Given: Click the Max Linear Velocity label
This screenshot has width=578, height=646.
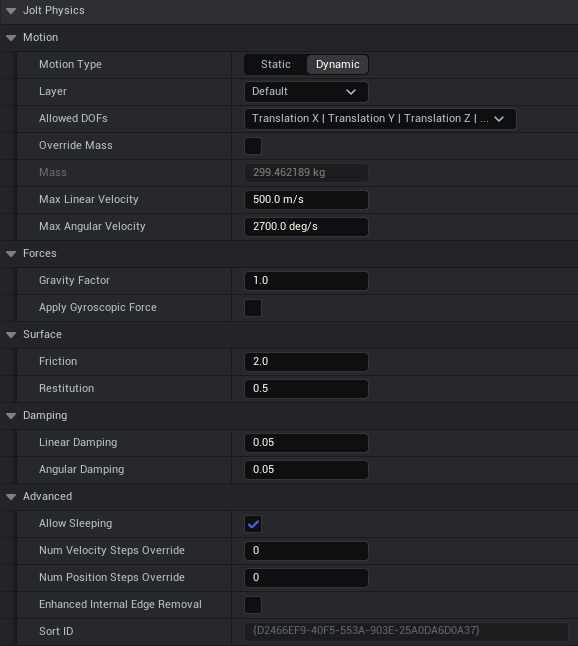Looking at the screenshot, I should (x=89, y=199).
